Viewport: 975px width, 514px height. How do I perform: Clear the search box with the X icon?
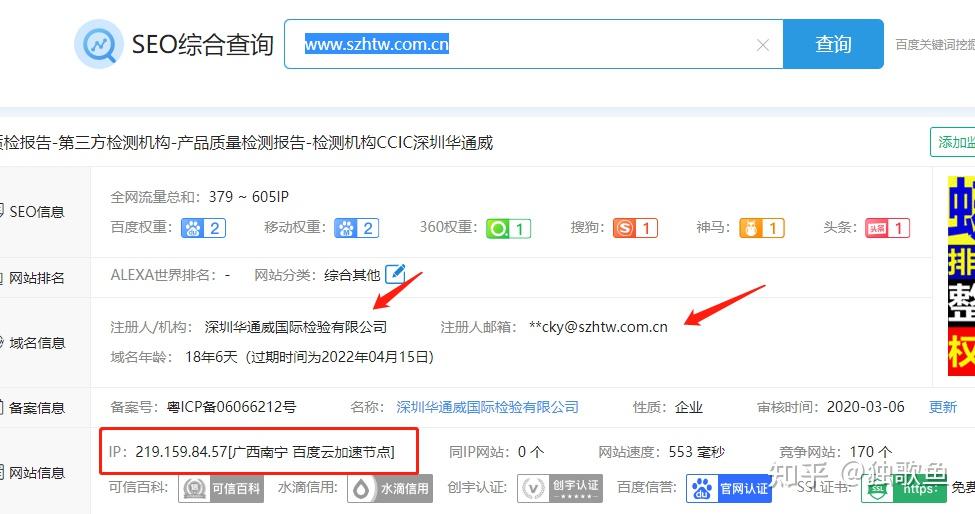763,45
